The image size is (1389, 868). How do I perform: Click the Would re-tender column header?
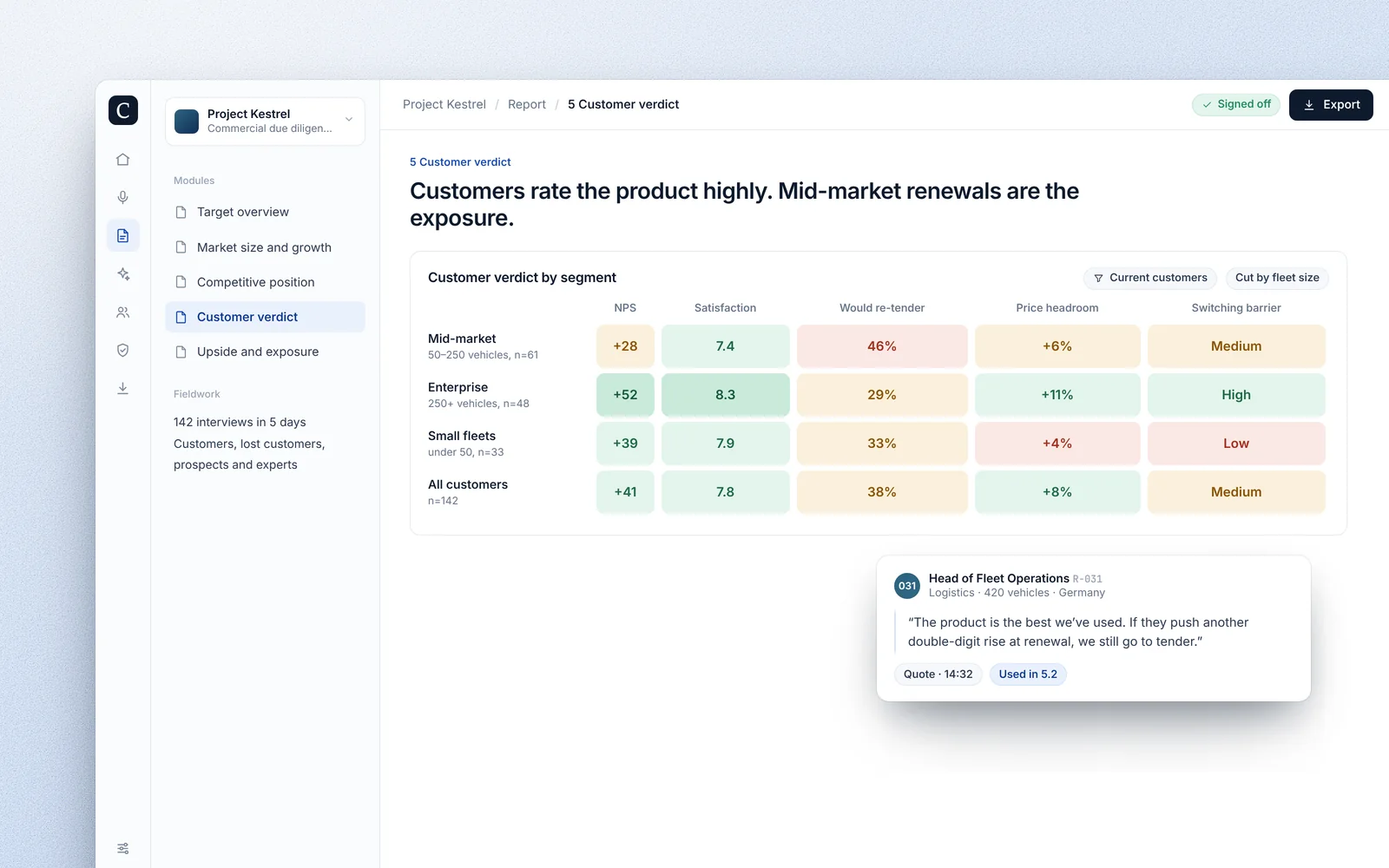882,308
